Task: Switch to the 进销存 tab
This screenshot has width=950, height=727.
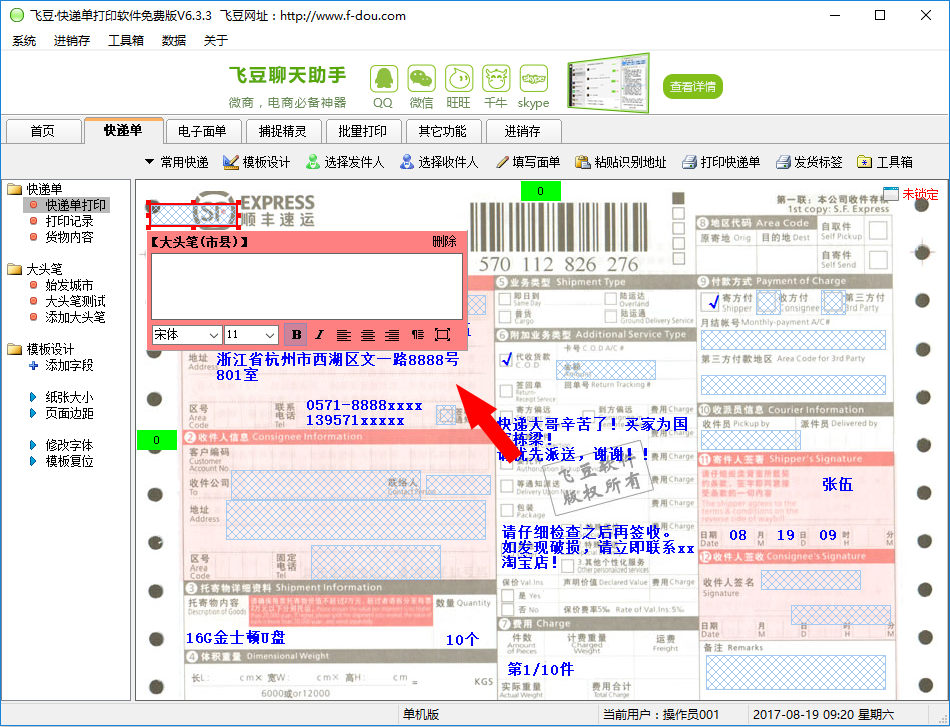Action: coord(522,131)
